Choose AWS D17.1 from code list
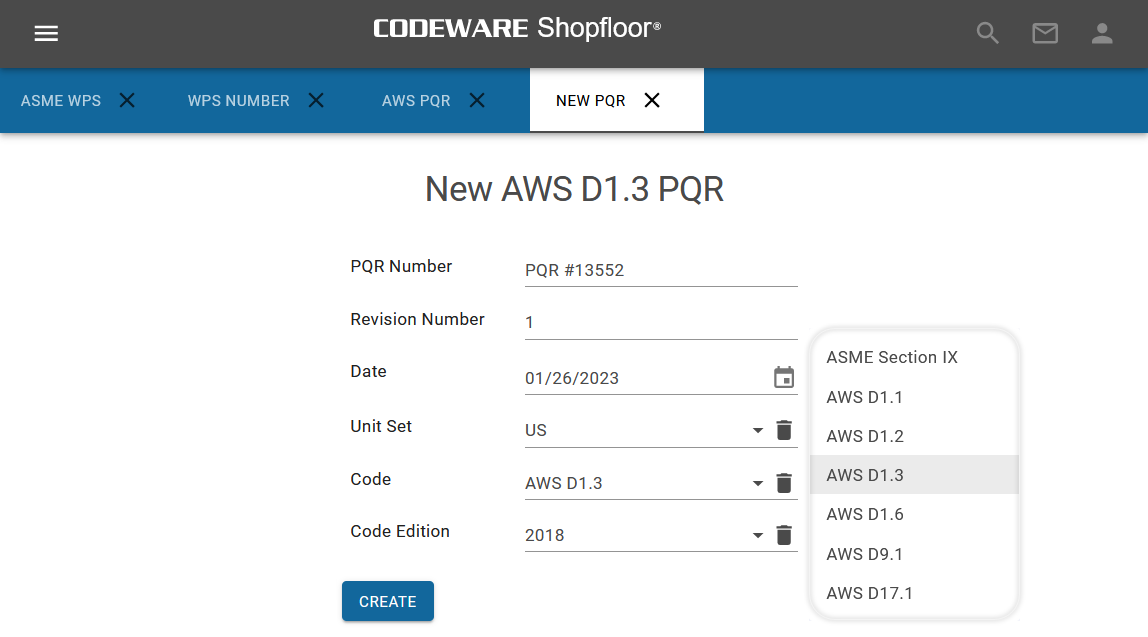 914,593
